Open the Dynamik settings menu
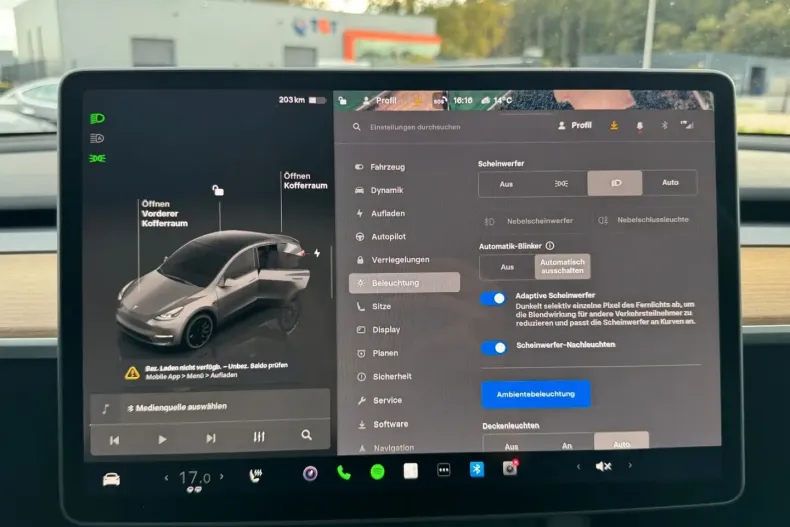790x527 pixels. tap(379, 190)
